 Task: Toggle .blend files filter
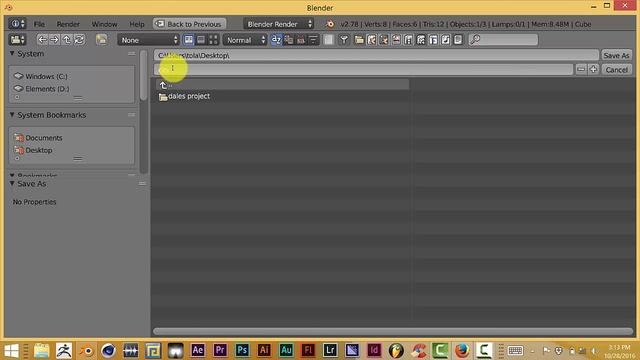(371, 40)
